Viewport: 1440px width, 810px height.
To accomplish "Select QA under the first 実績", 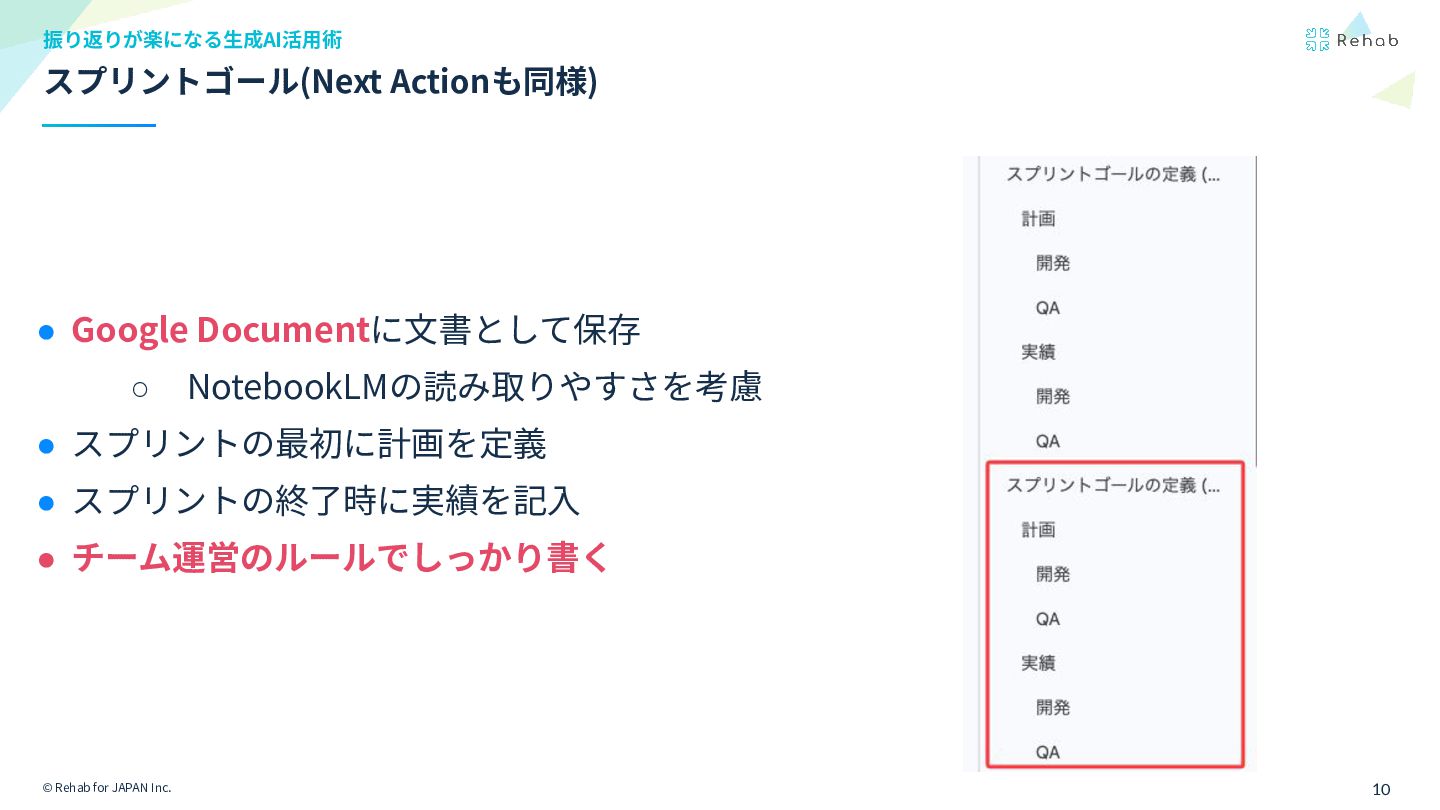I will coord(1048,441).
